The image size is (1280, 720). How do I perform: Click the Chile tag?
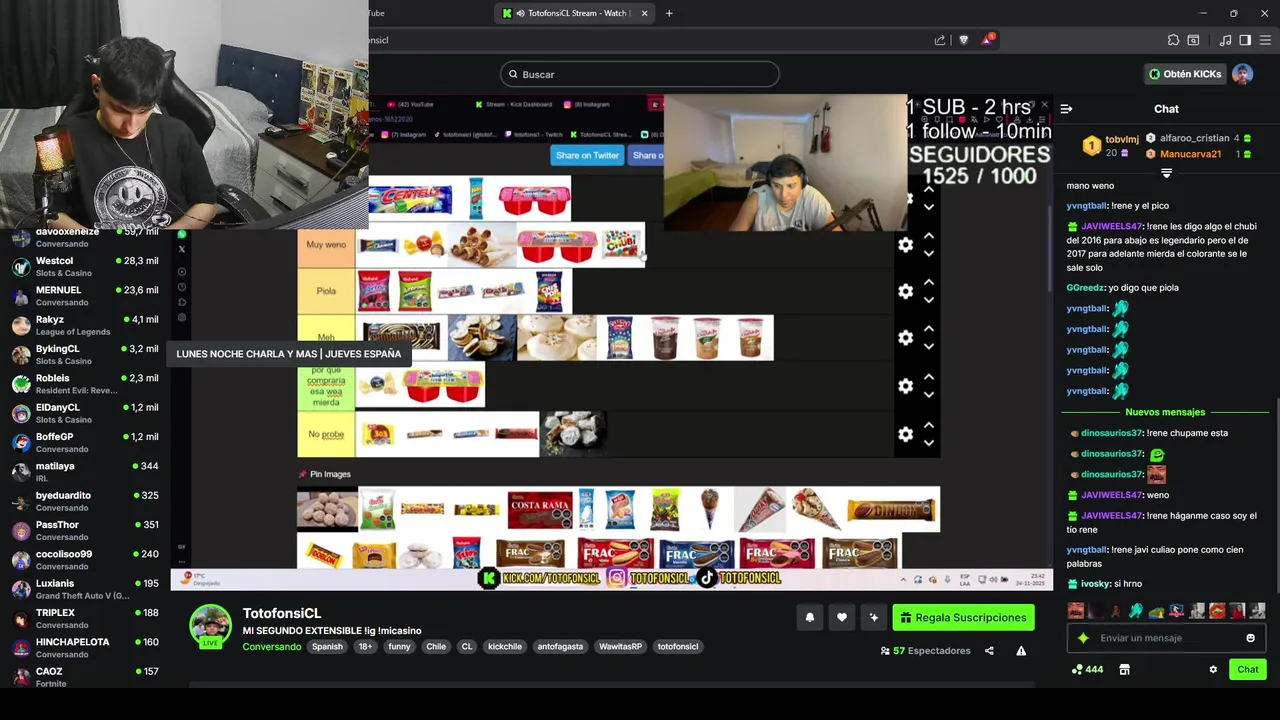[x=436, y=647]
